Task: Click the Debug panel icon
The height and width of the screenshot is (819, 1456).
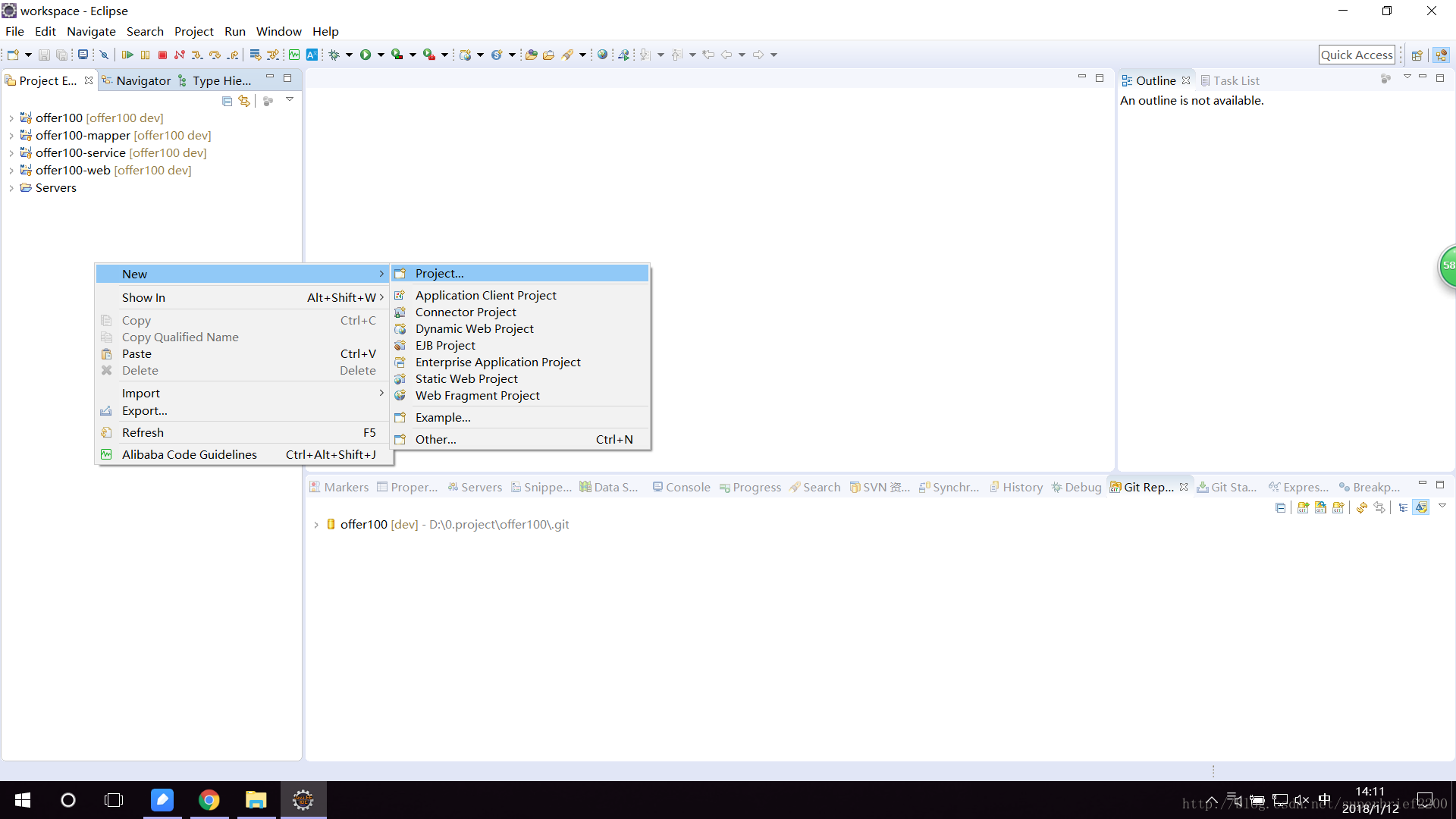Action: click(1057, 487)
